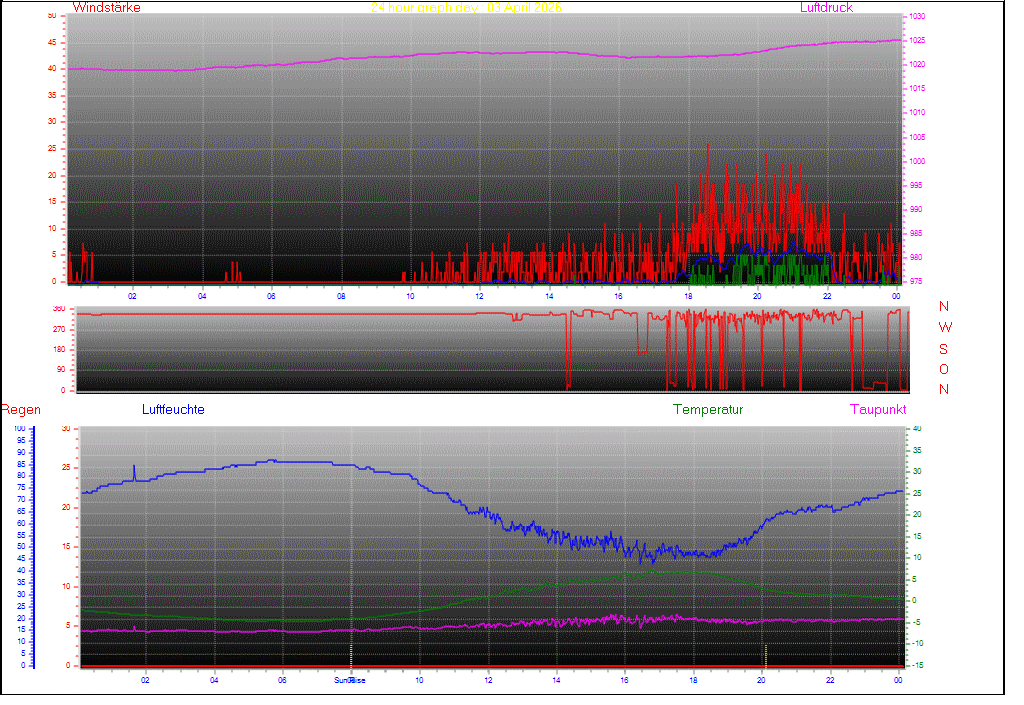The width and height of the screenshot is (1024, 705).
Task: Click the 360 value on wind direction axis
Action: click(58, 309)
